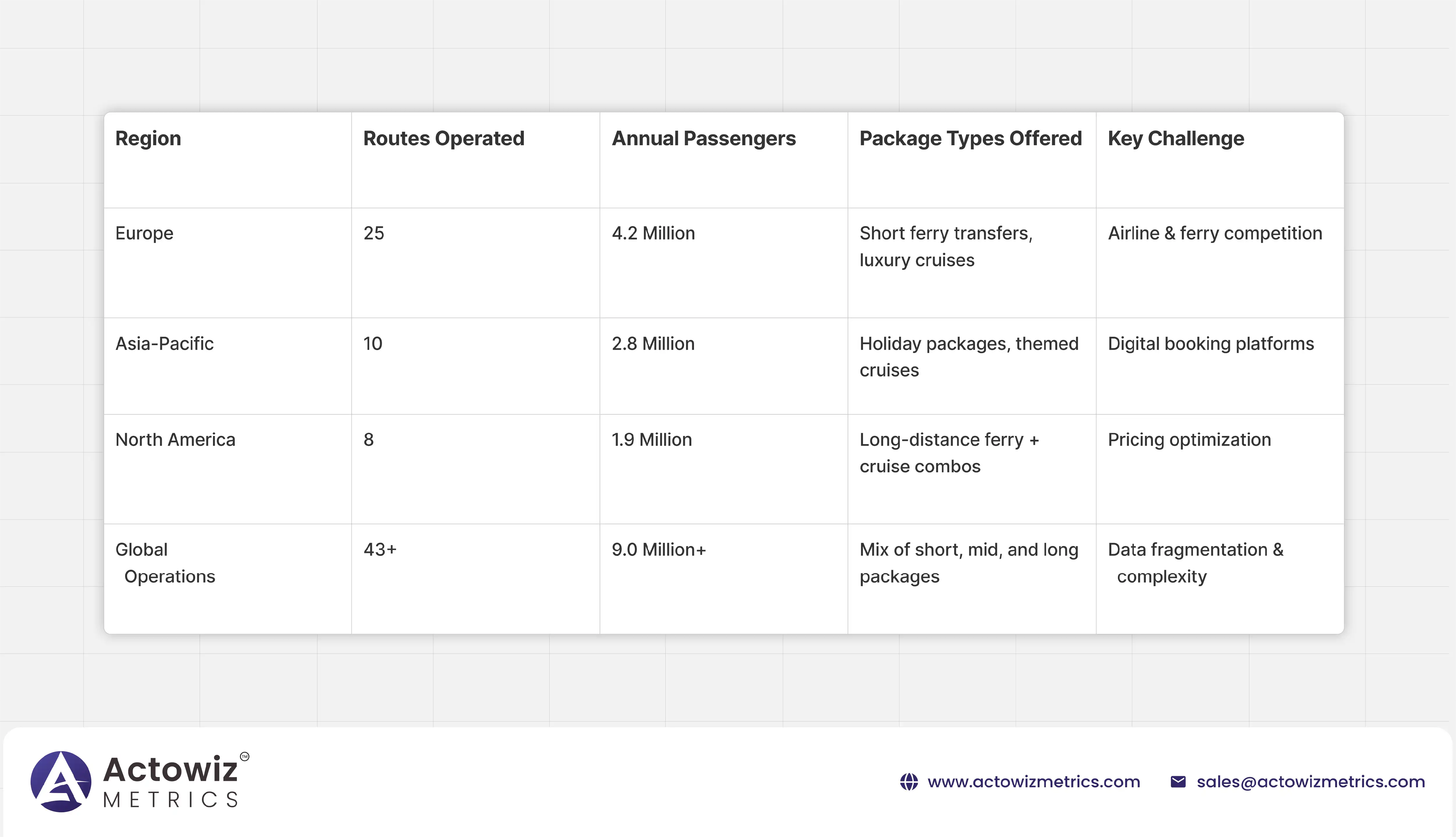Select the 43+ routes cell
Viewport: 1456px width, 837px height.
380,549
